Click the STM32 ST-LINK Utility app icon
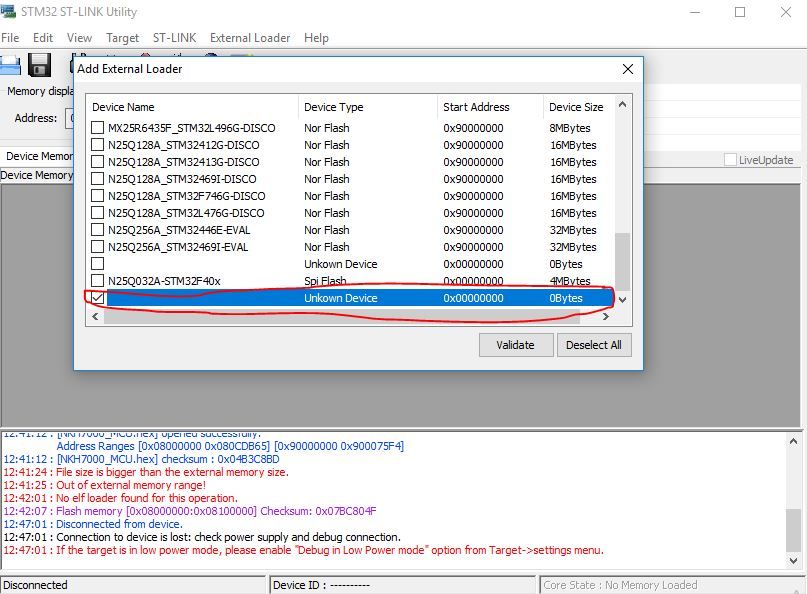This screenshot has height=594, width=807. click(8, 11)
